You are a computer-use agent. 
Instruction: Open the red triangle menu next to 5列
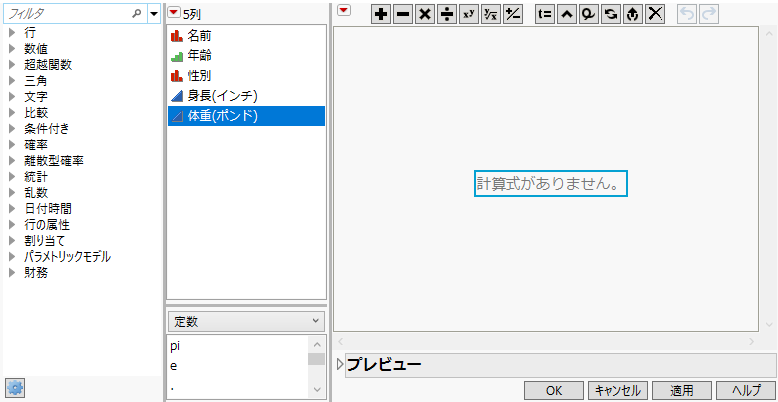click(x=174, y=13)
